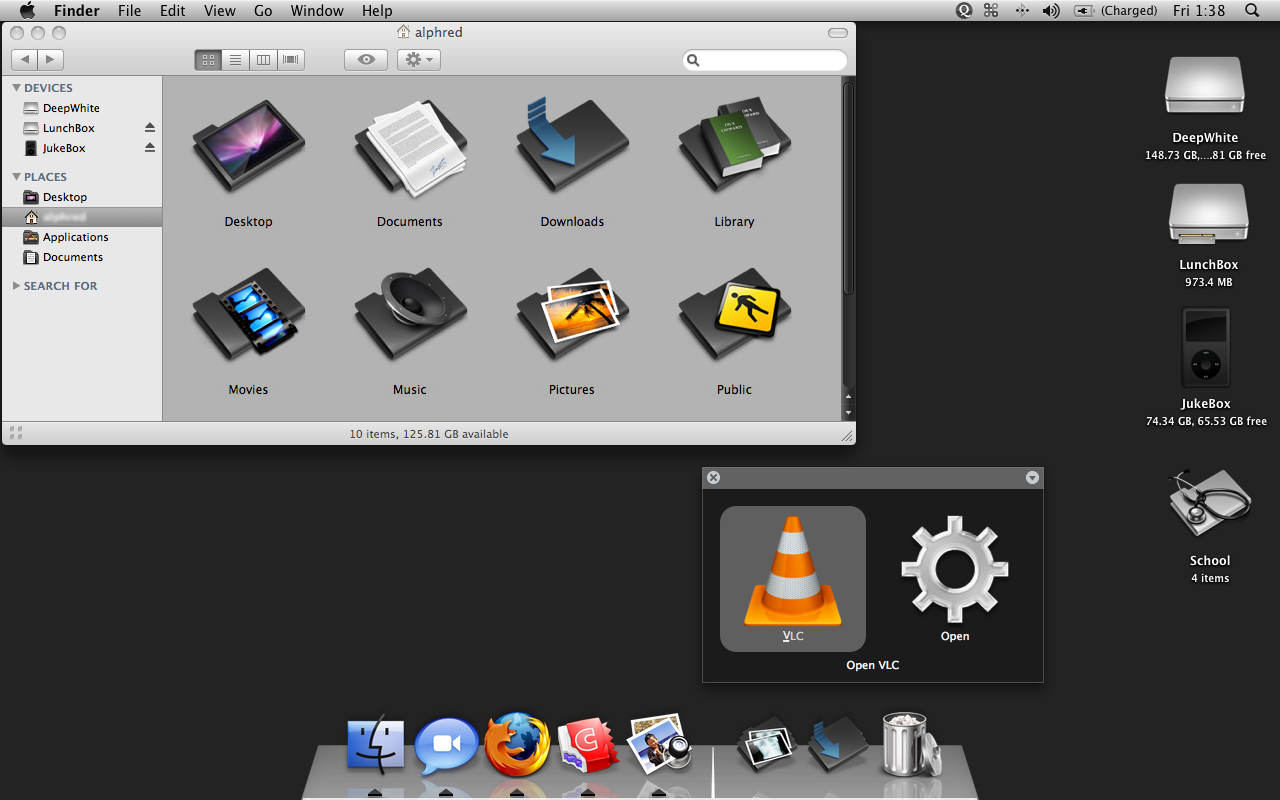This screenshot has height=800, width=1280.
Task: Open the Window menu
Action: 316,11
